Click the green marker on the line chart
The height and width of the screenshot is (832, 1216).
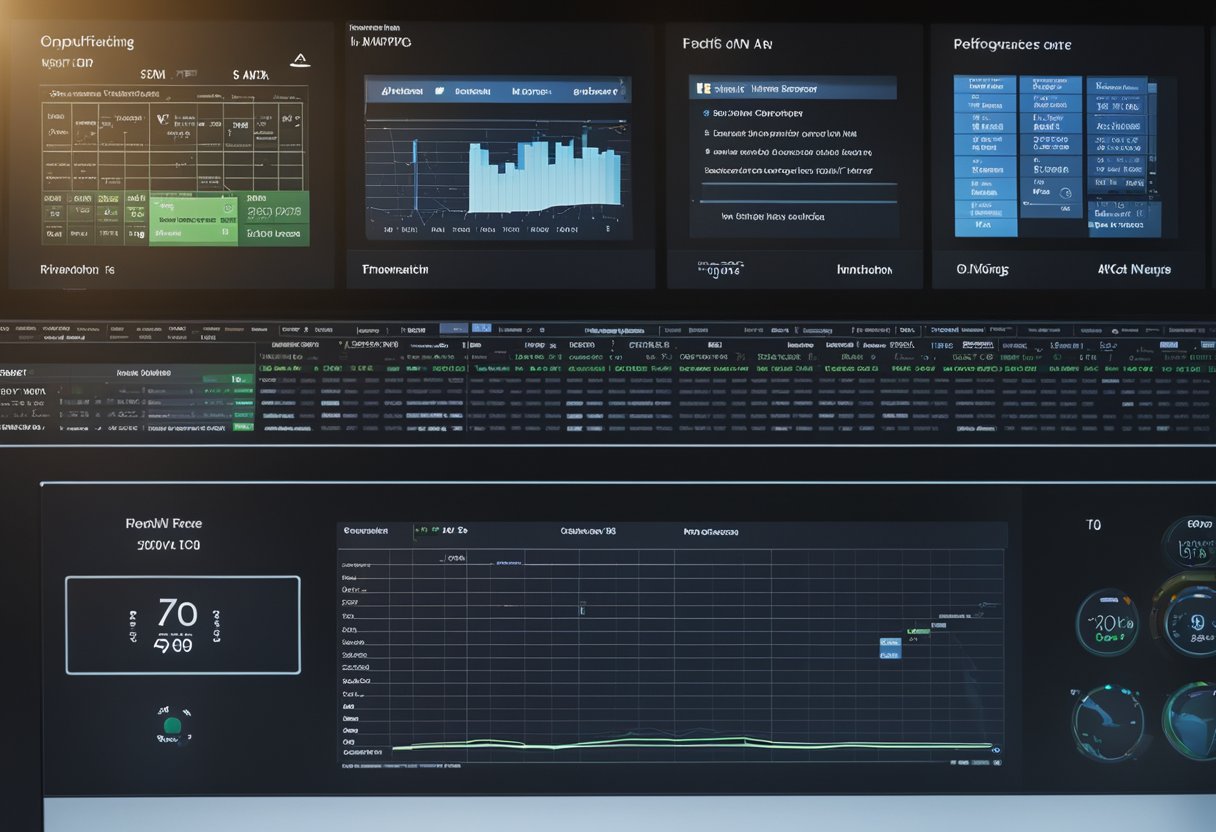pyautogui.click(x=918, y=631)
